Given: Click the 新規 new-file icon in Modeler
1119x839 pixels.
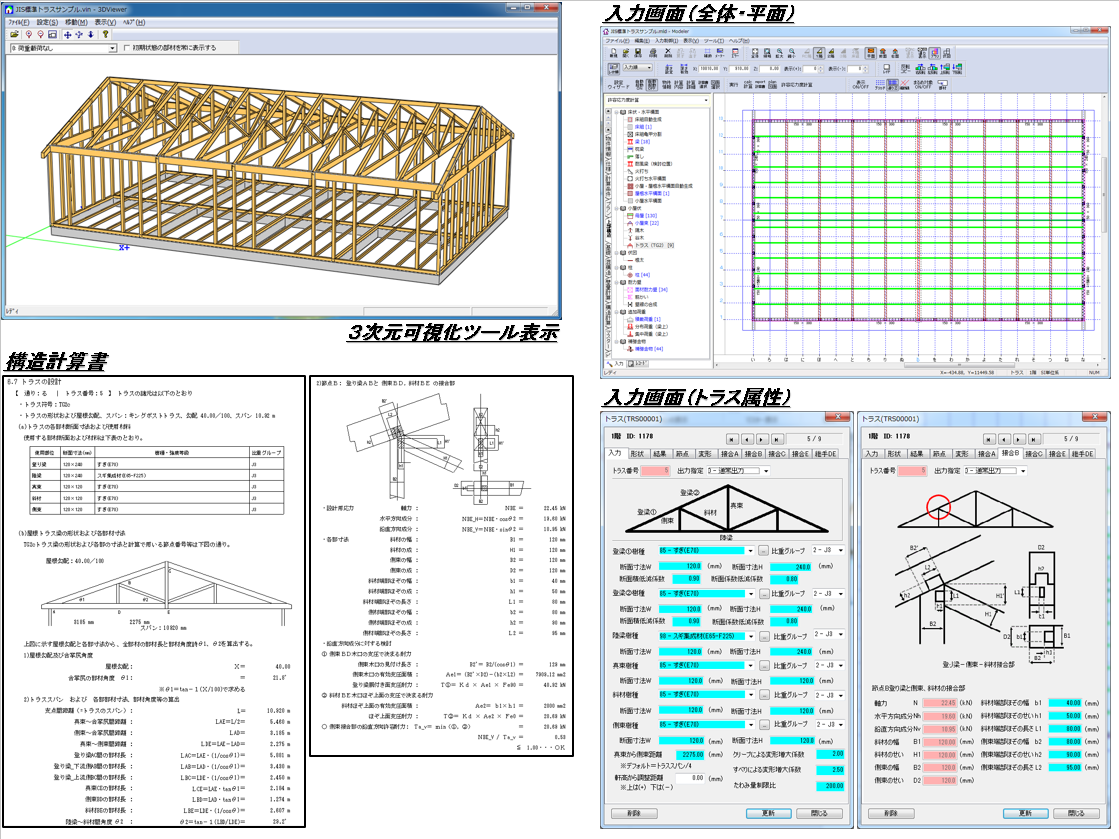Looking at the screenshot, I should [613, 54].
